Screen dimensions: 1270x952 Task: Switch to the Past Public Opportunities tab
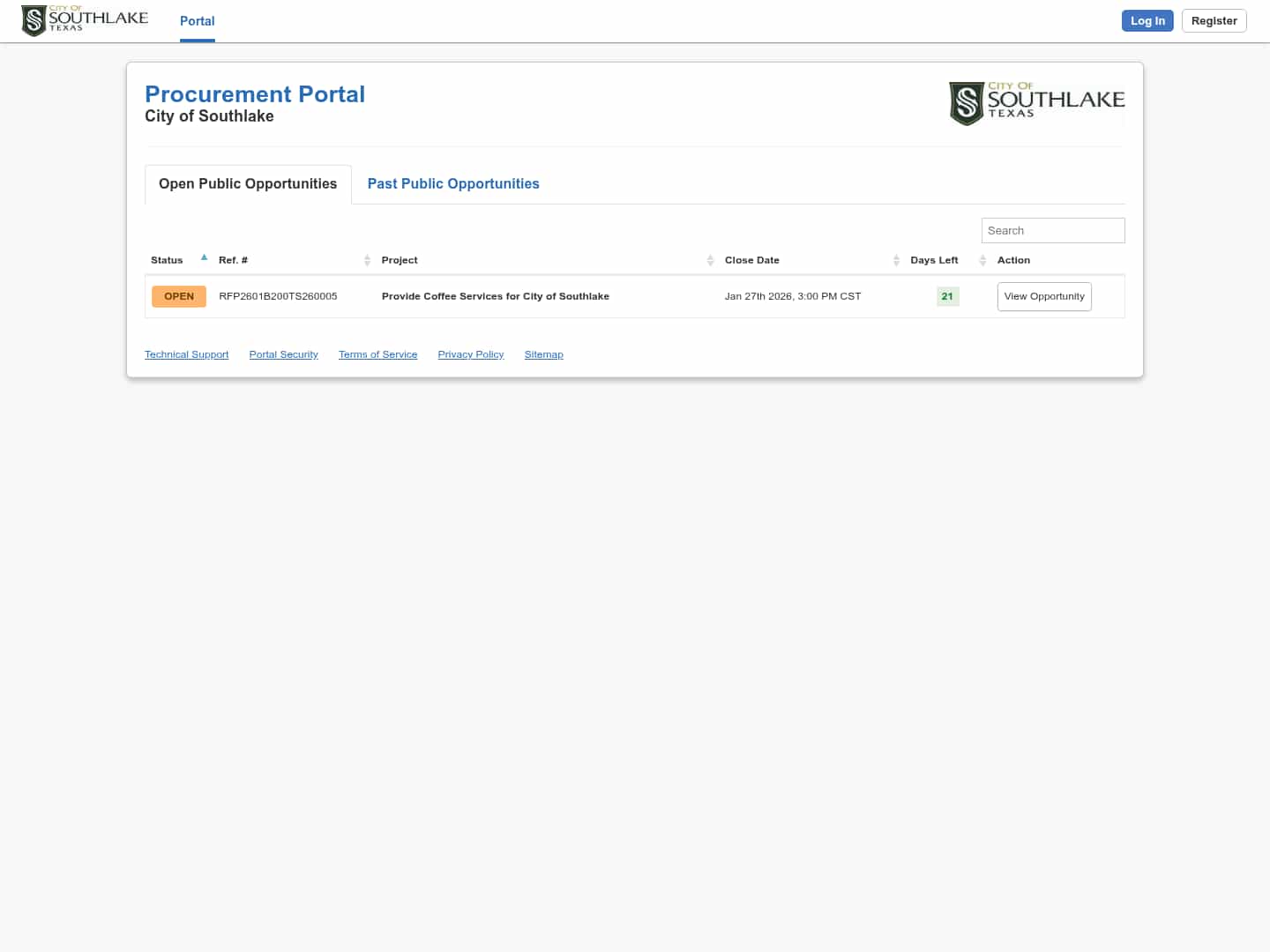point(452,183)
